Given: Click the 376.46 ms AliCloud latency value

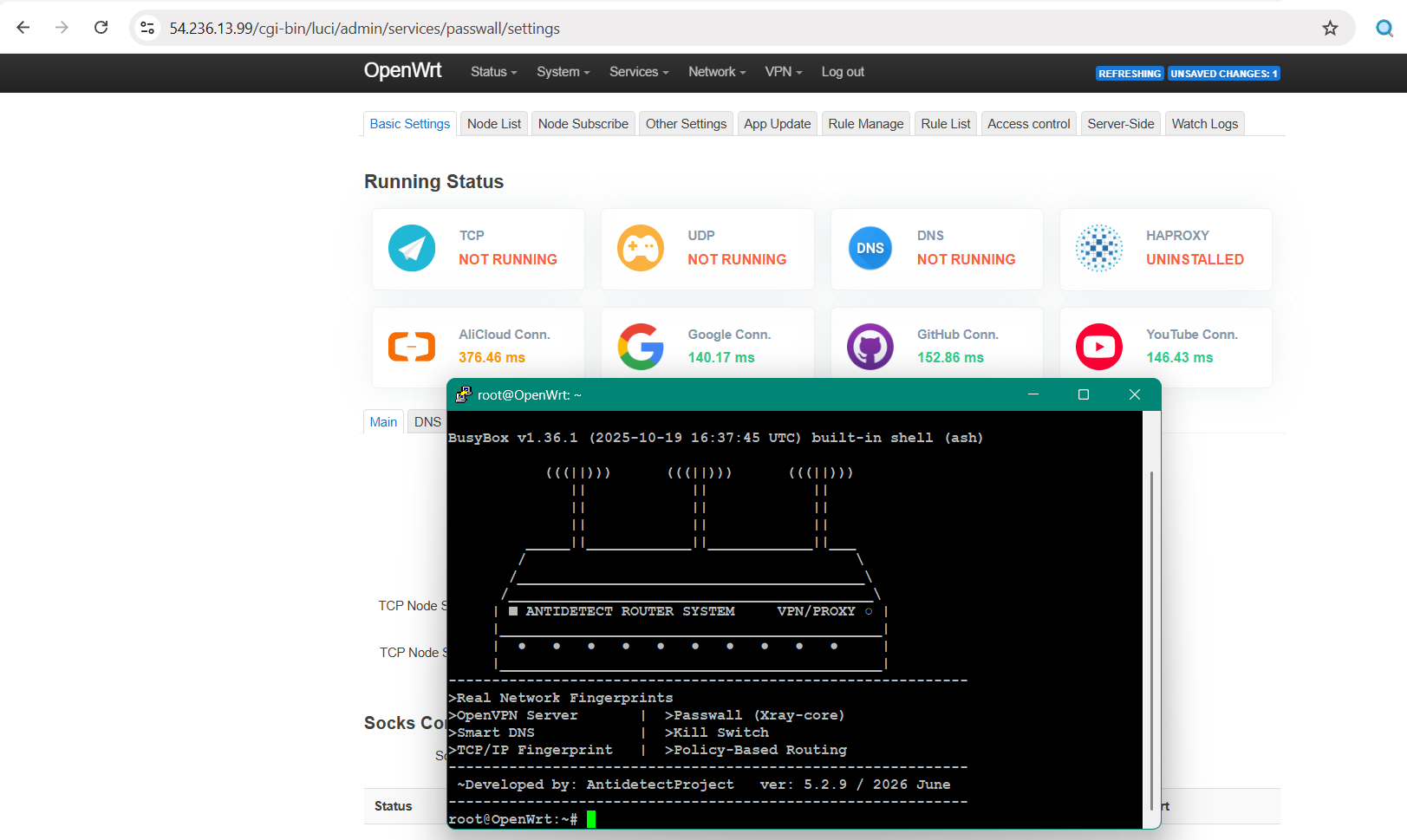Looking at the screenshot, I should pos(492,357).
